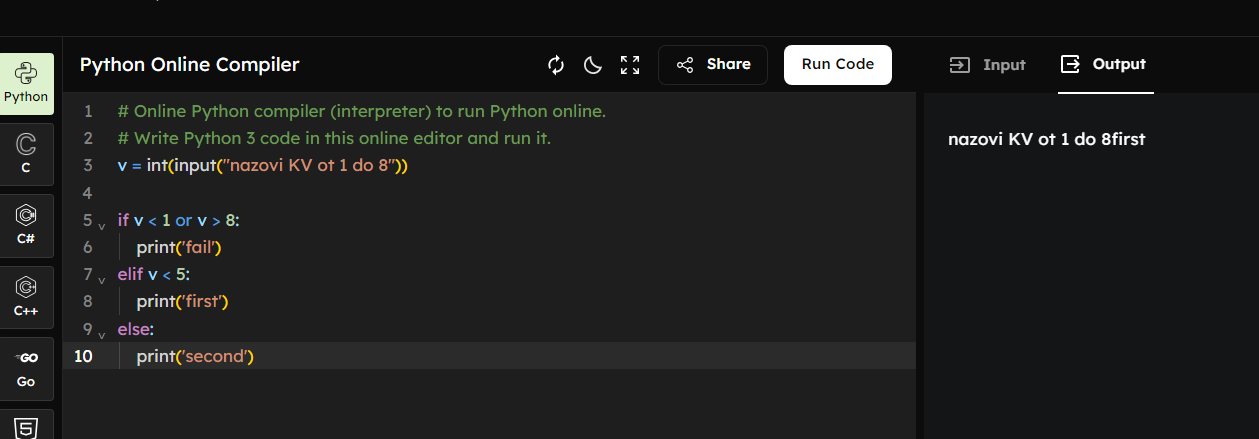Select the HTML5 icon in sidebar
Viewport: 1259px width, 439px height.
point(26,427)
